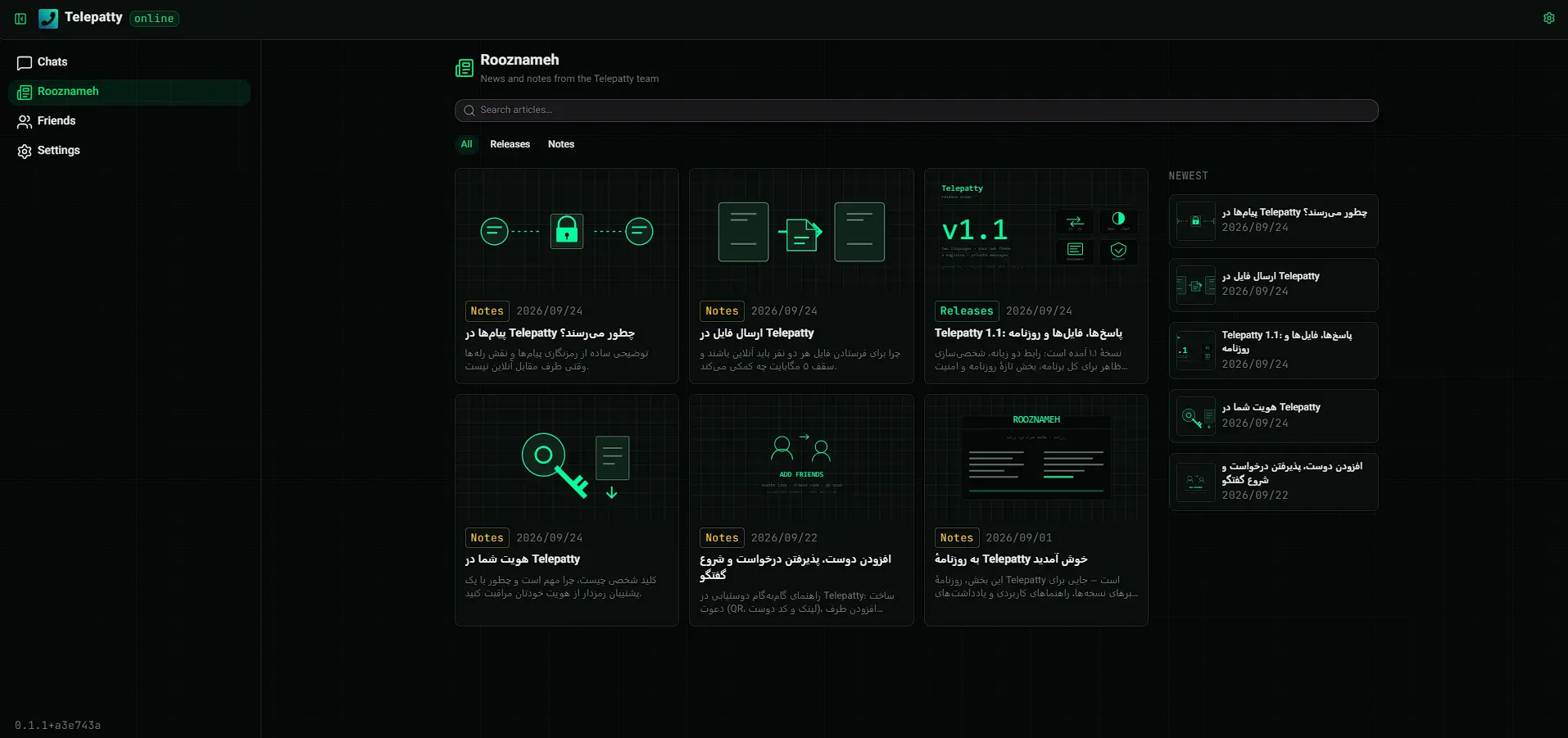1568x738 pixels.
Task: Switch to the Releases filter tab
Action: (x=510, y=144)
